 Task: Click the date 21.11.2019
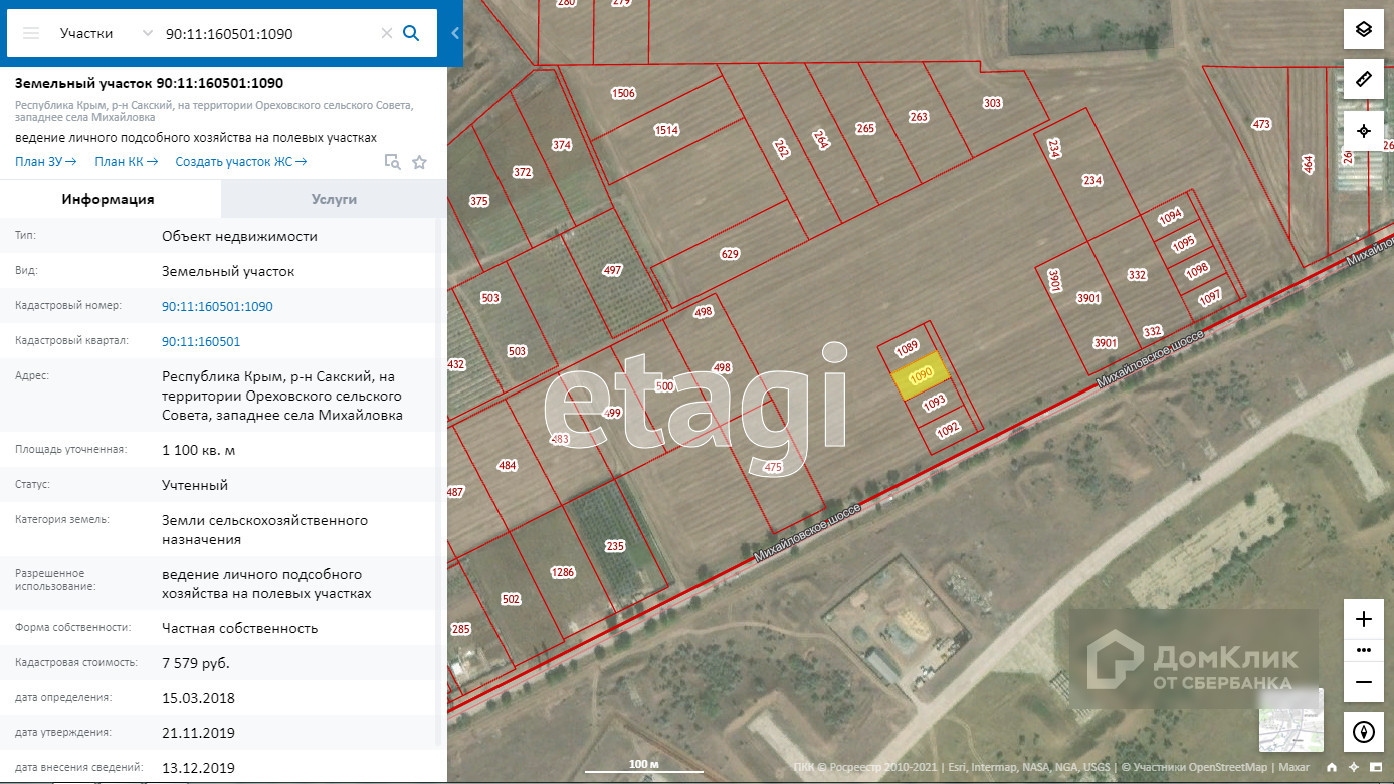tap(198, 733)
